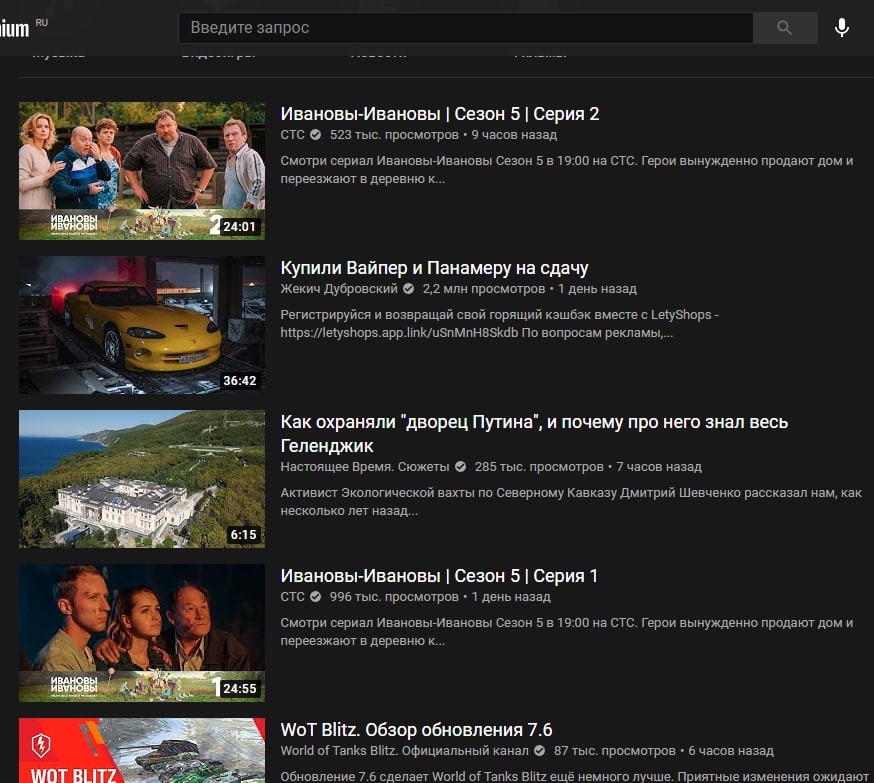Click 24:01 duration badge on Серия 2
The image size is (874, 783).
coord(240,227)
